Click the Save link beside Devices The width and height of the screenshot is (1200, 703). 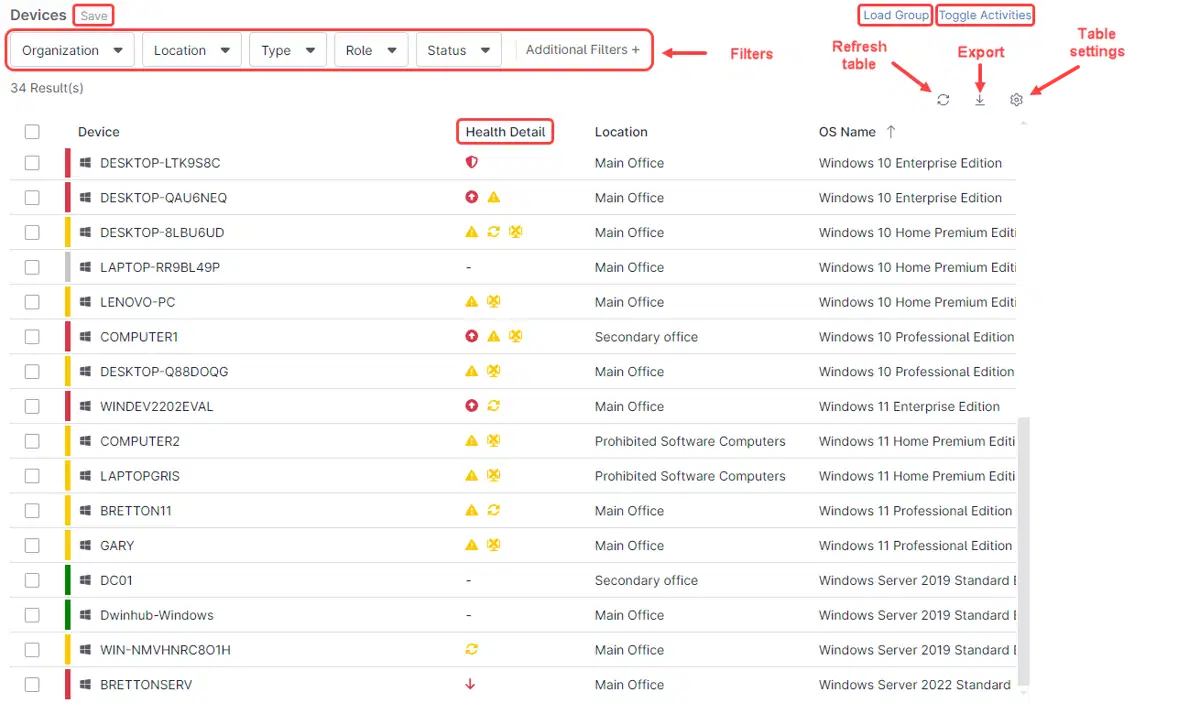[x=94, y=16]
